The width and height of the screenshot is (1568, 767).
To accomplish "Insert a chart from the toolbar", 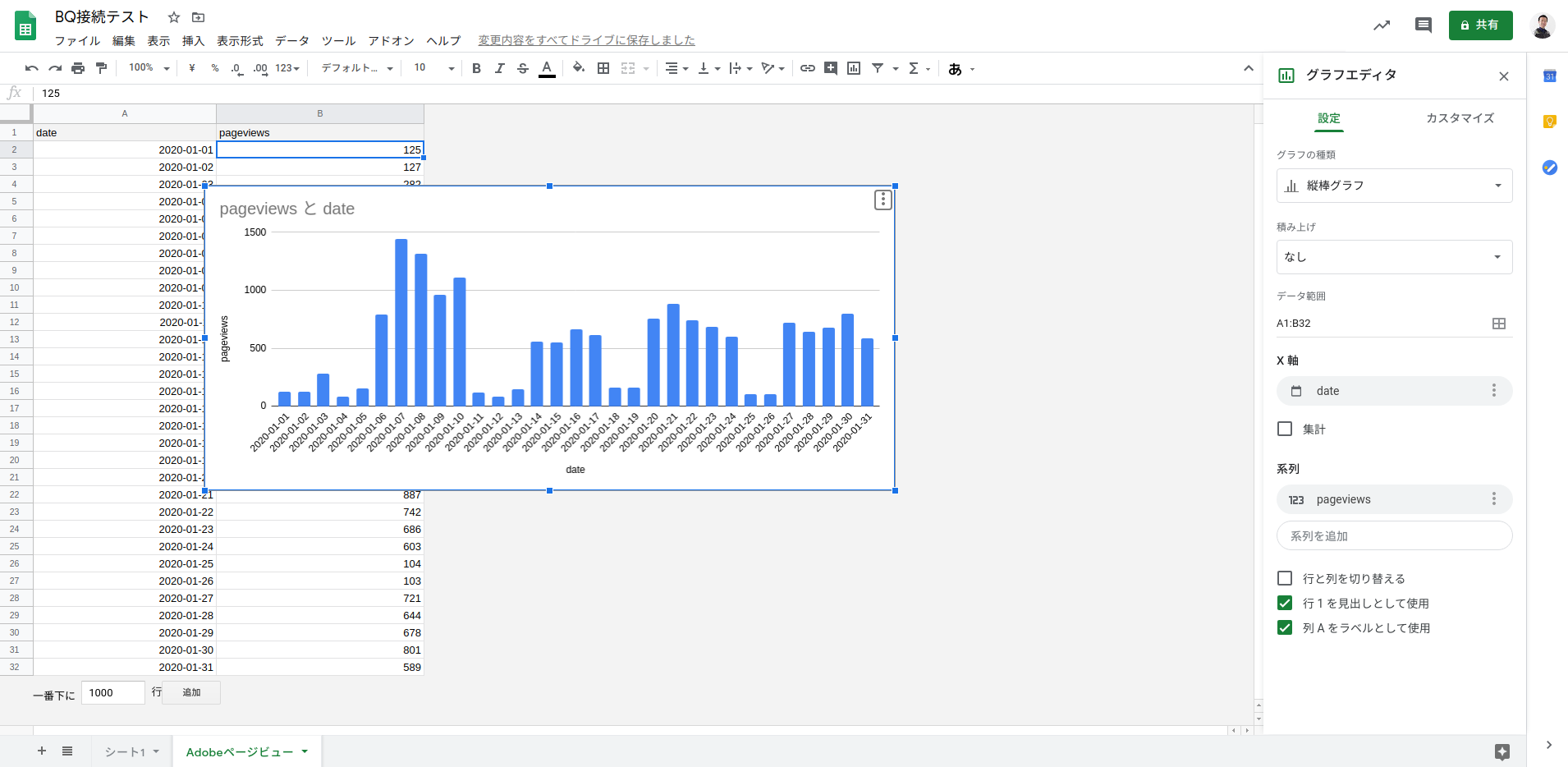I will [854, 68].
